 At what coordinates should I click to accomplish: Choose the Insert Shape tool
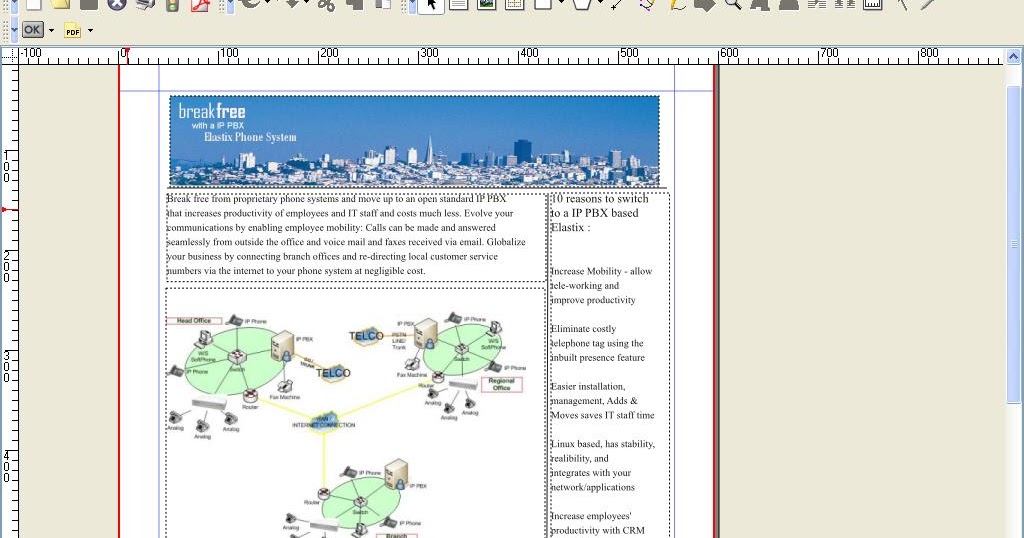pos(543,4)
